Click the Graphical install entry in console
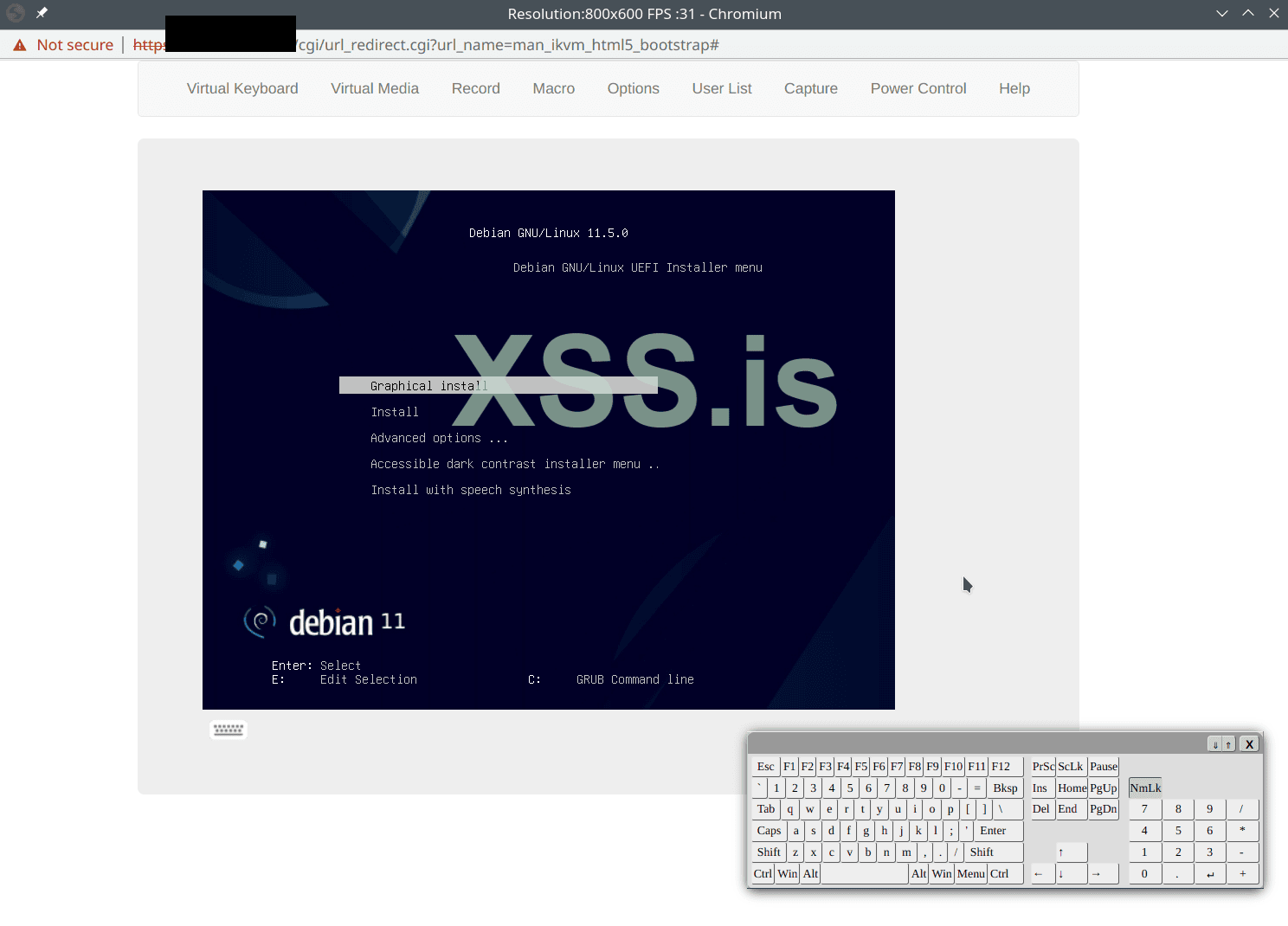This screenshot has height=926, width=1288. pos(428,386)
